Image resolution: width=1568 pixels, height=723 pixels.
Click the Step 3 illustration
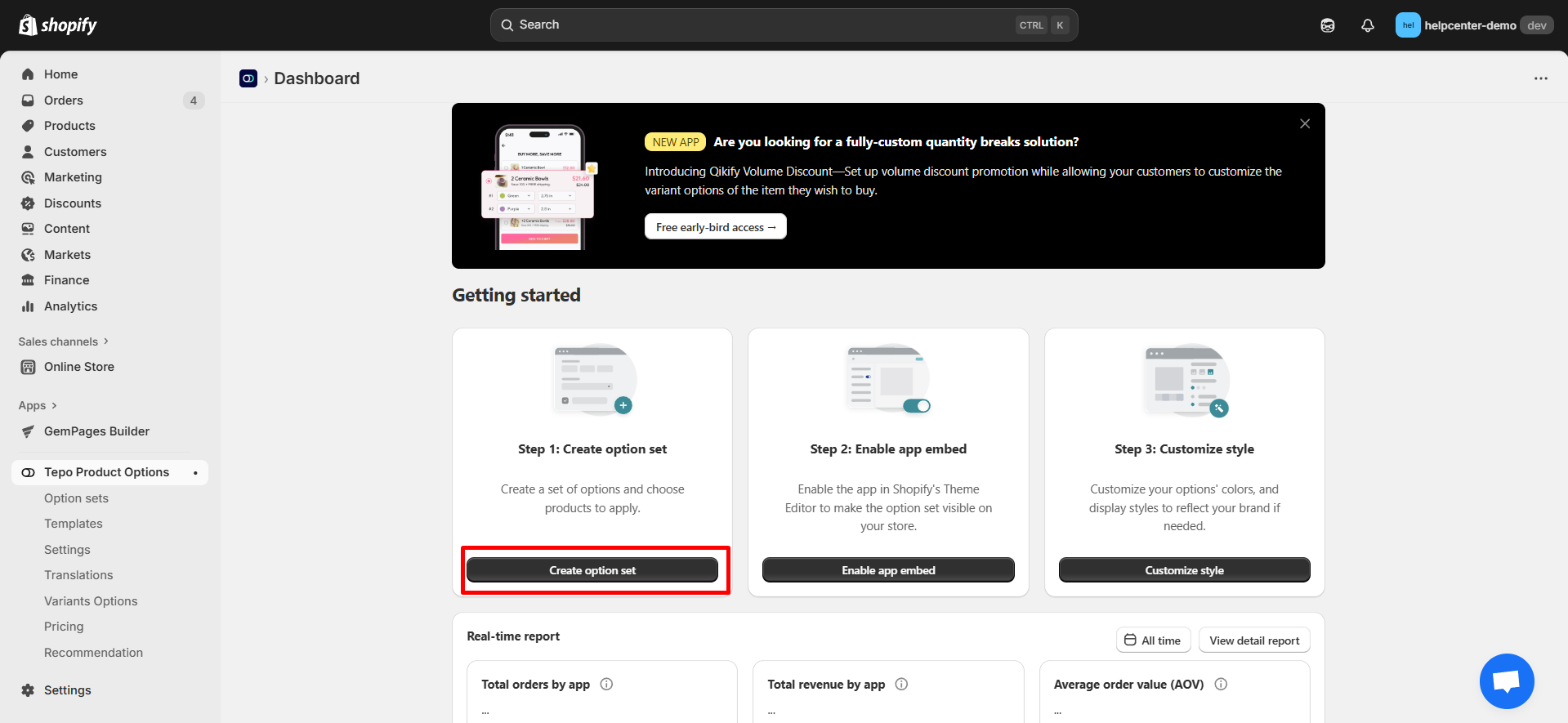tap(1185, 380)
